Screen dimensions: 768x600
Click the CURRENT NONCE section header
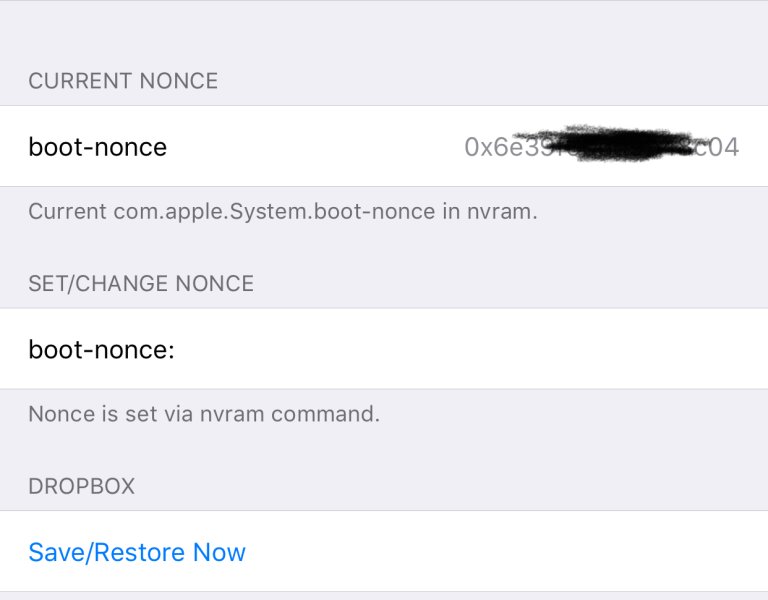123,82
